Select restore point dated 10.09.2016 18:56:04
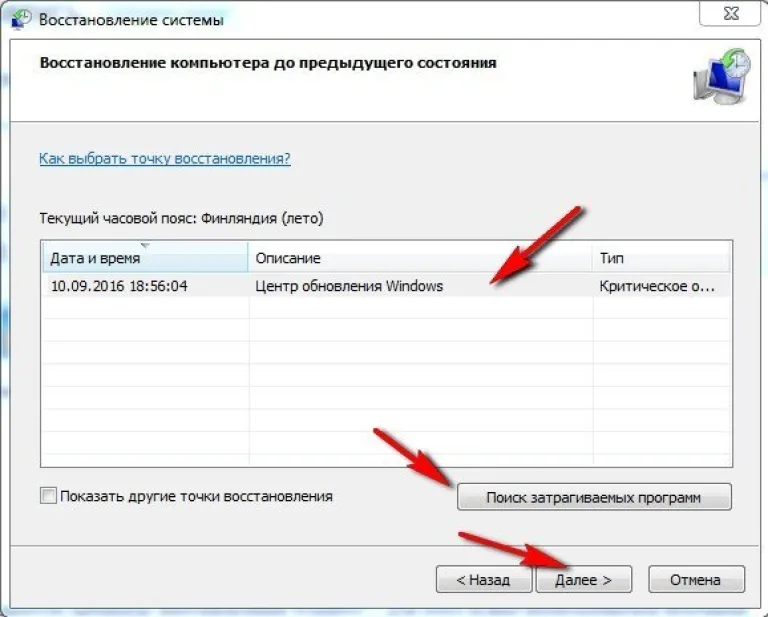The width and height of the screenshot is (768, 617). [x=387, y=285]
